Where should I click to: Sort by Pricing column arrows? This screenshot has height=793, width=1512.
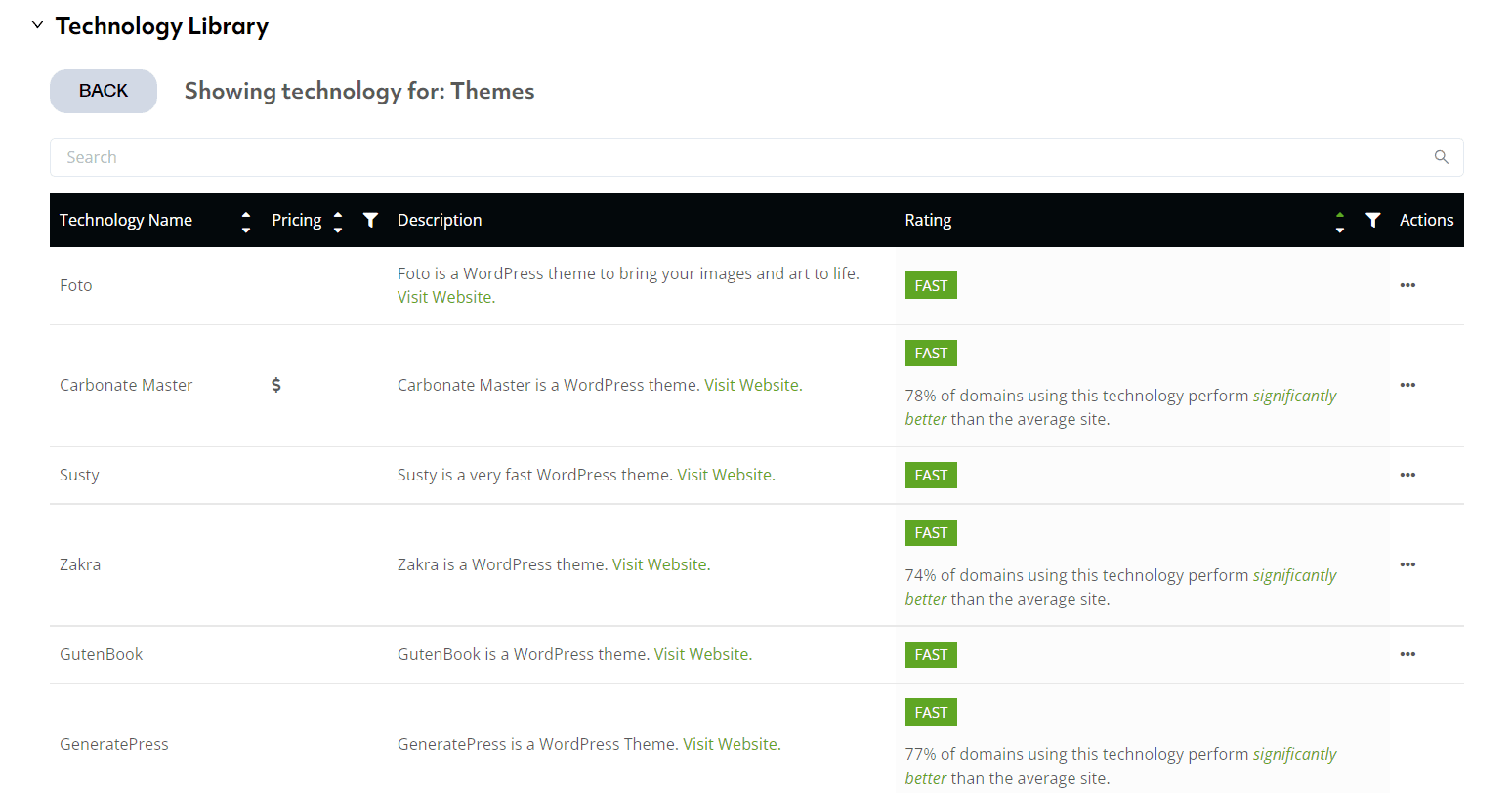click(338, 221)
